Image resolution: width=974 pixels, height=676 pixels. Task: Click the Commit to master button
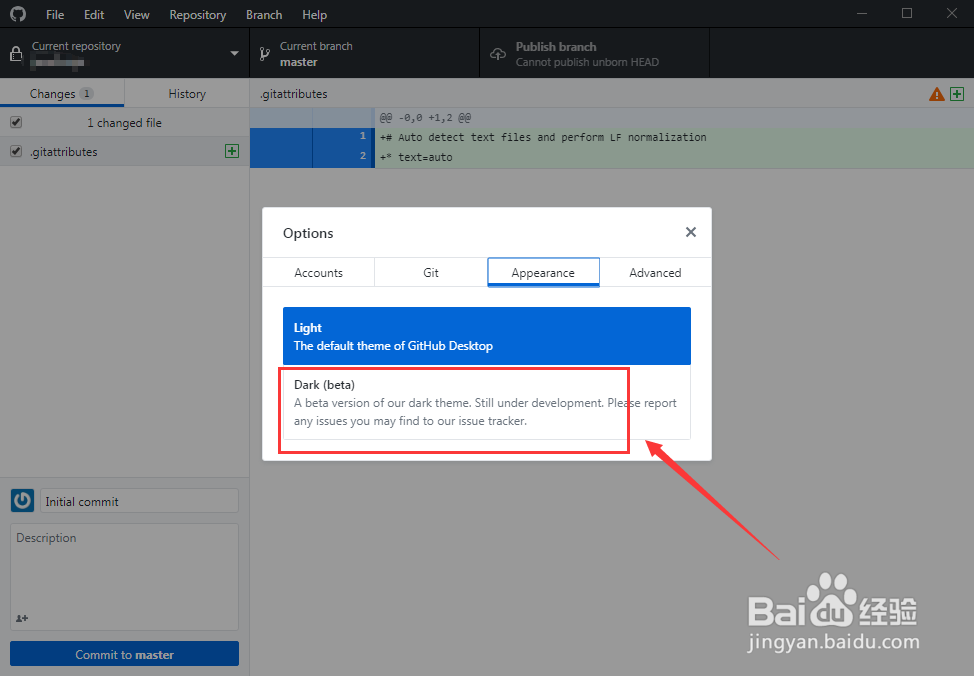[124, 654]
